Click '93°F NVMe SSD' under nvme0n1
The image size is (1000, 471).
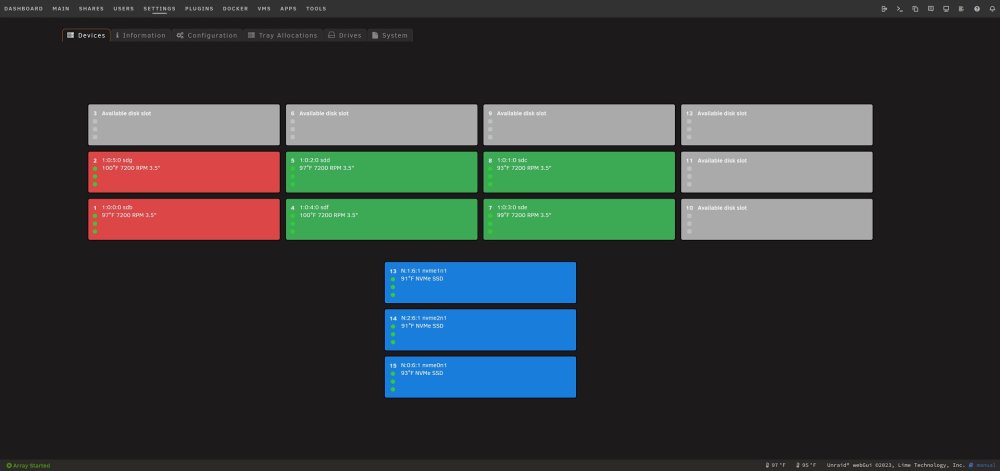422,373
